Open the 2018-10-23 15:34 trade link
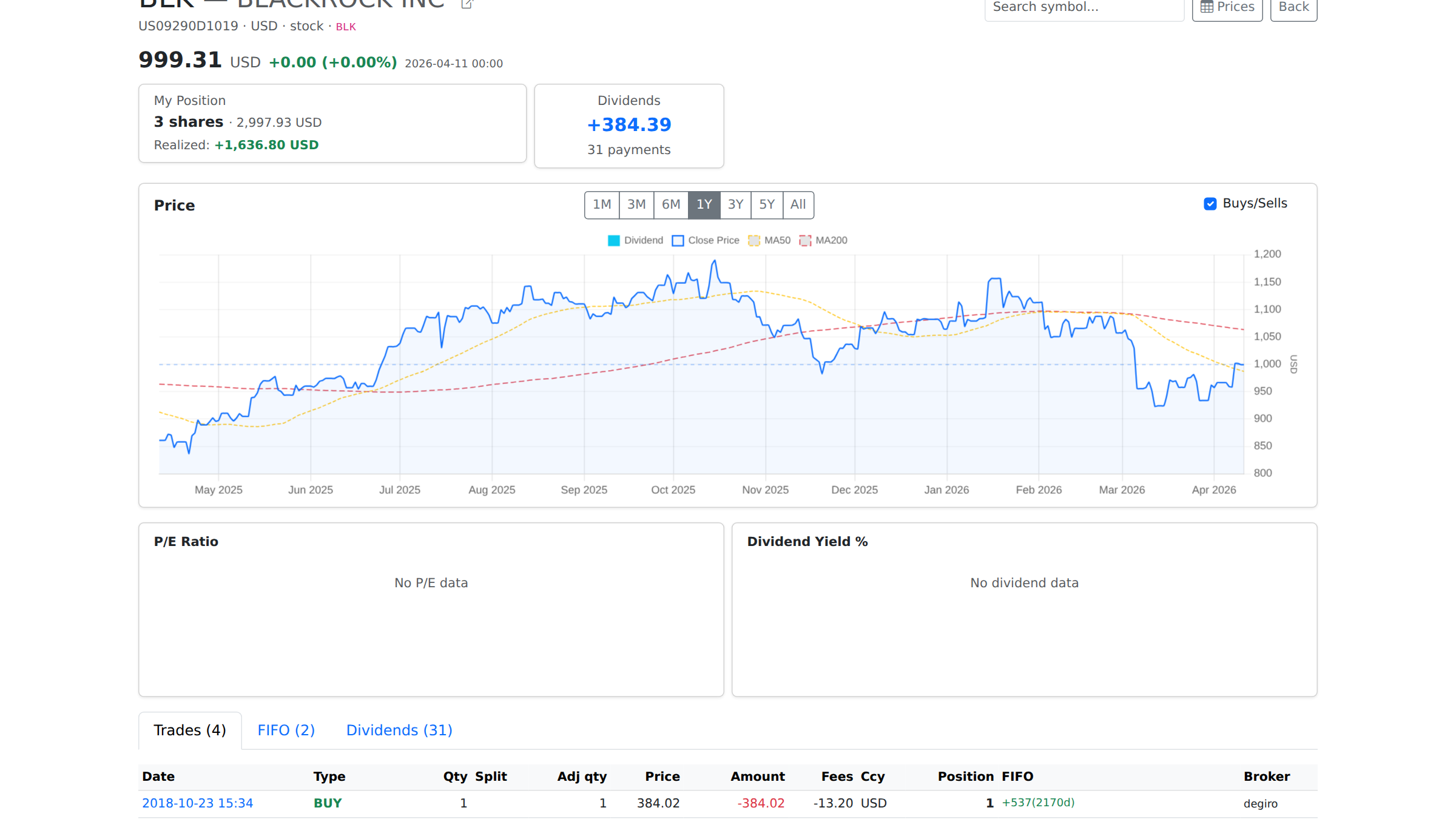The width and height of the screenshot is (1456, 819). pos(197,803)
